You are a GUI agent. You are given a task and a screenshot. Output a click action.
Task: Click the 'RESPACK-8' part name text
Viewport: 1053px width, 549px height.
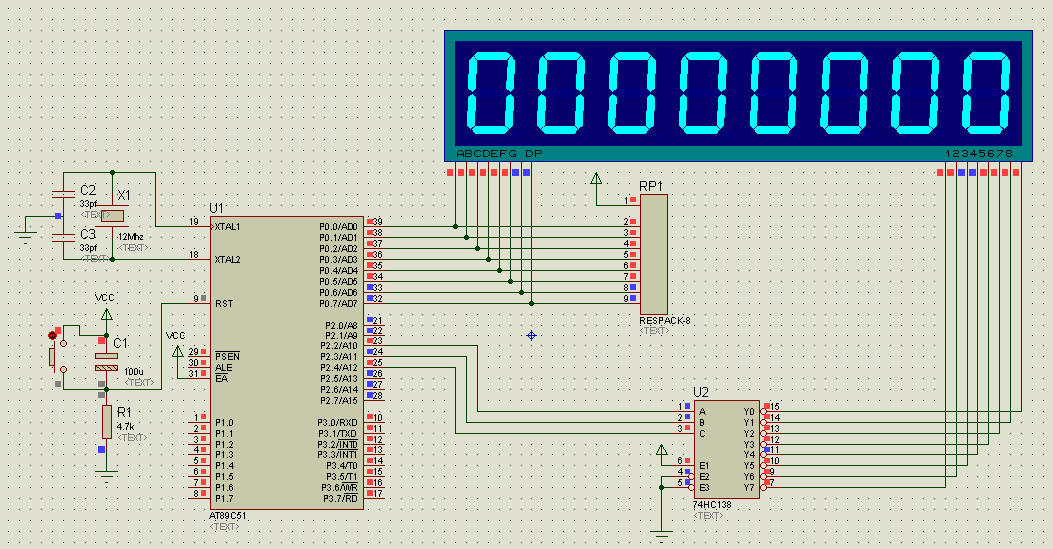click(665, 321)
